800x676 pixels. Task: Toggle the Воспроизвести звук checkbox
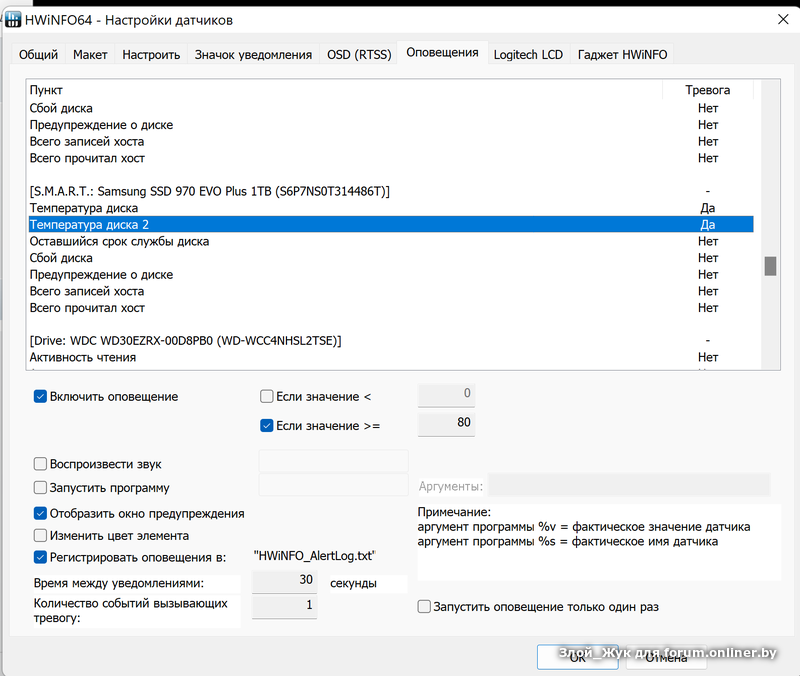pyautogui.click(x=41, y=464)
